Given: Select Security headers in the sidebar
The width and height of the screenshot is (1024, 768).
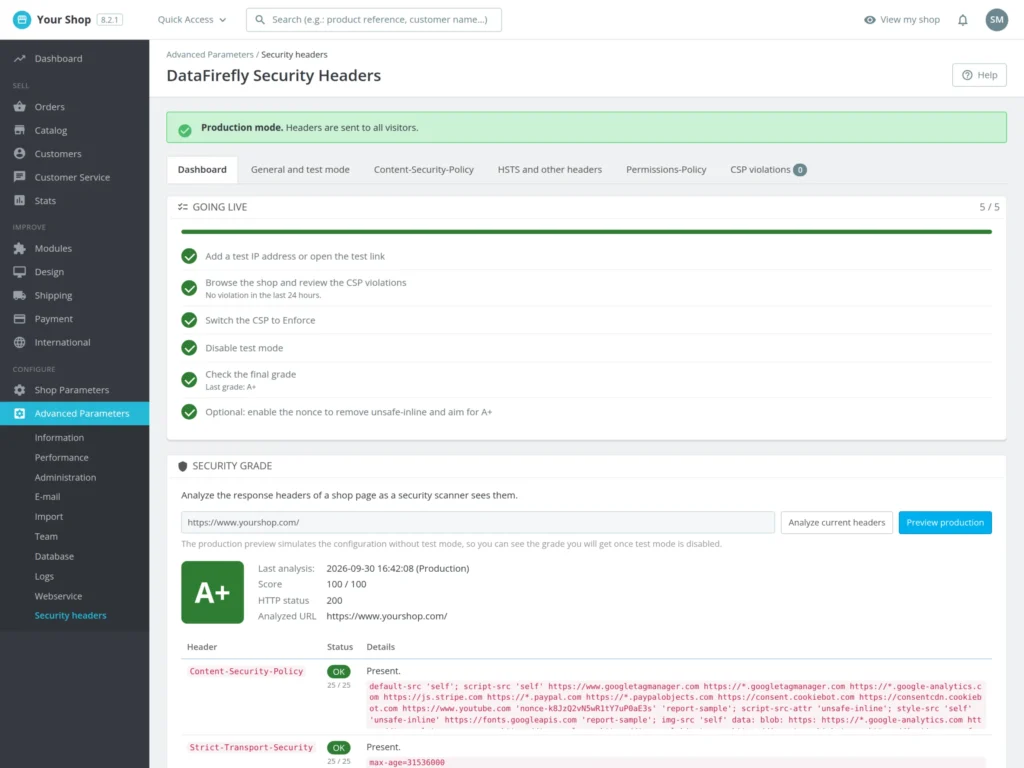Looking at the screenshot, I should click(71, 616).
